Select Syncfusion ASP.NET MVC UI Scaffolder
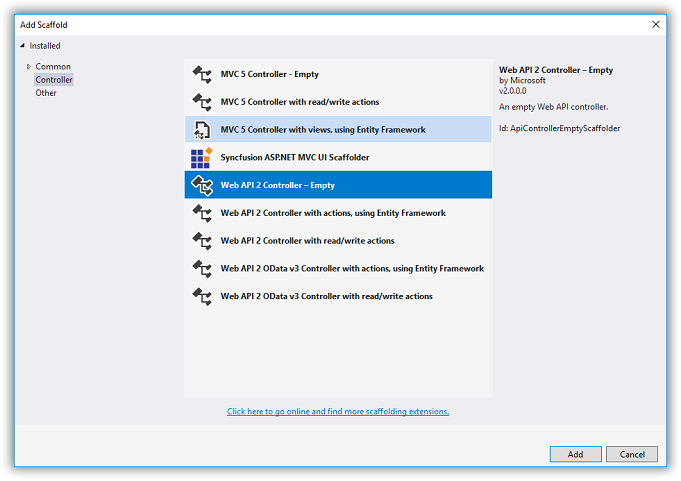Screen dimensions: 681x481 coord(338,157)
